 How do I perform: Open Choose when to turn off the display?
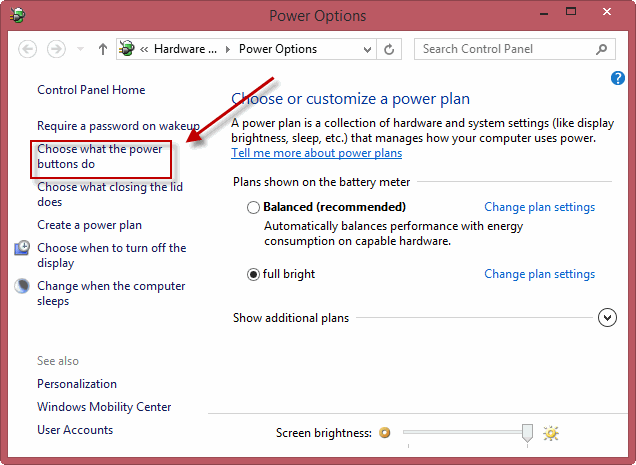[112, 255]
